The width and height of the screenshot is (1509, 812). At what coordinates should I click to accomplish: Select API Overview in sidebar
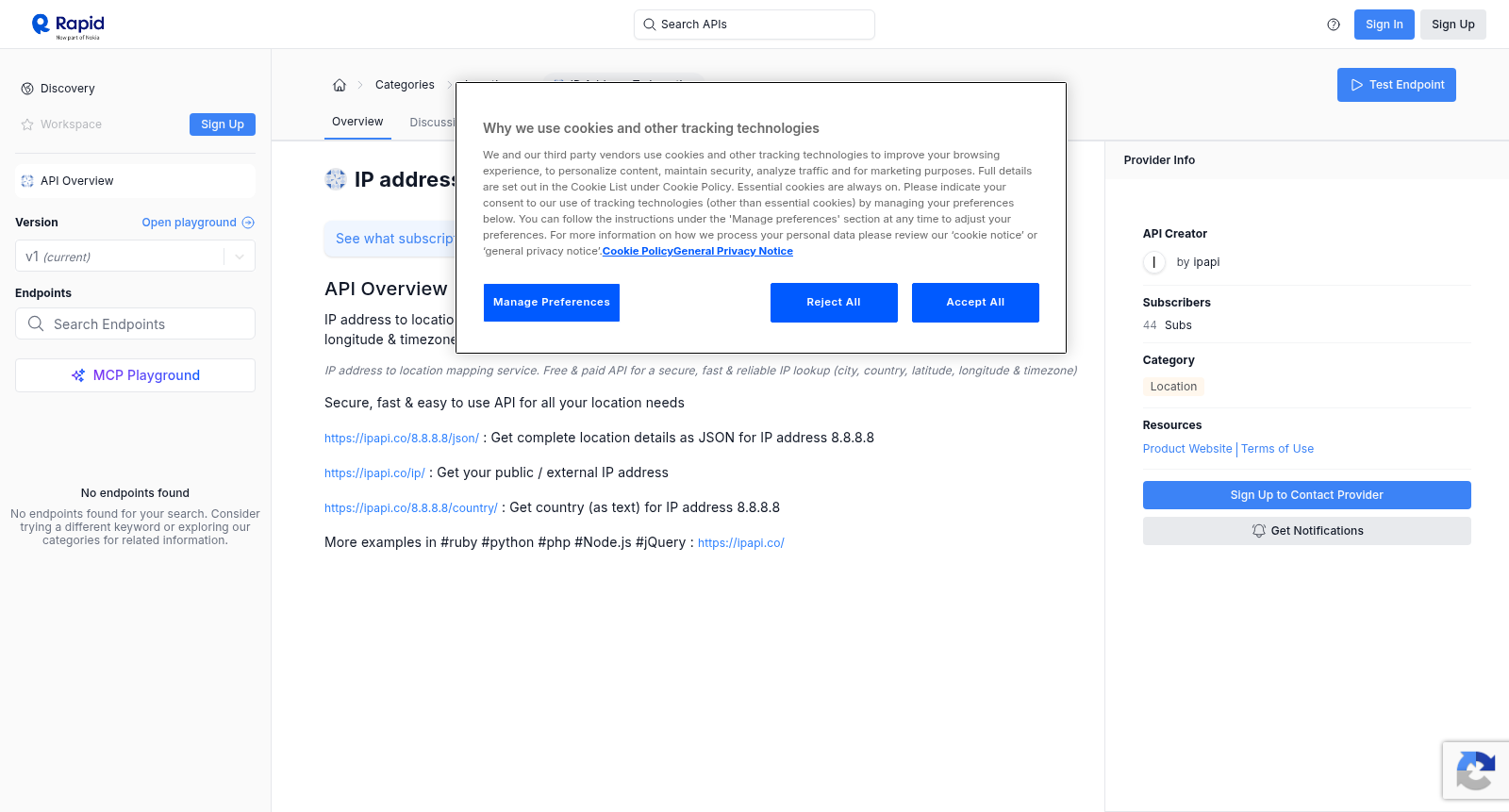click(135, 181)
